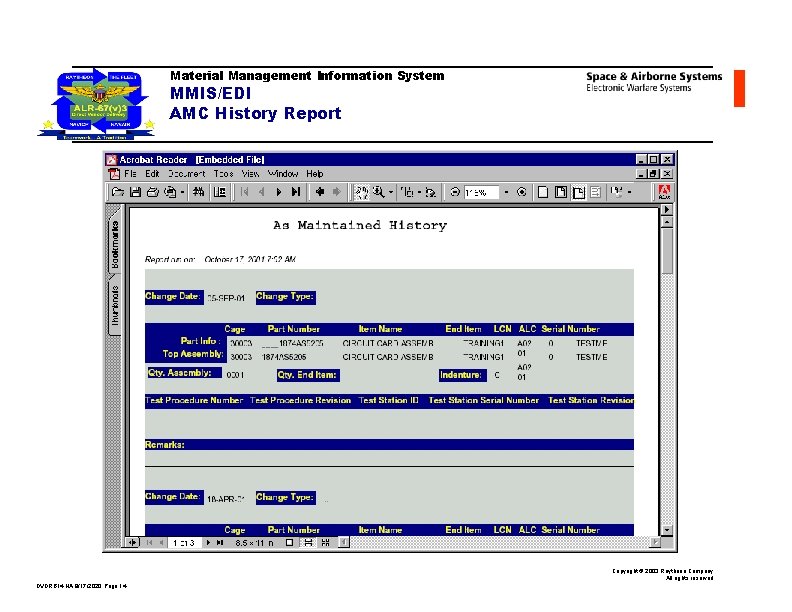
Task: Click the status bar previous page button
Action: tap(161, 543)
